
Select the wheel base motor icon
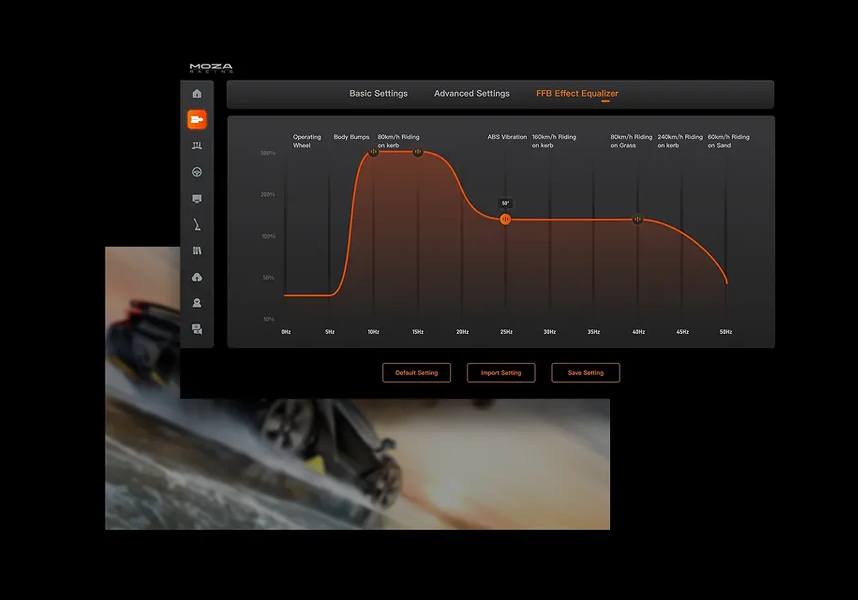(x=197, y=120)
